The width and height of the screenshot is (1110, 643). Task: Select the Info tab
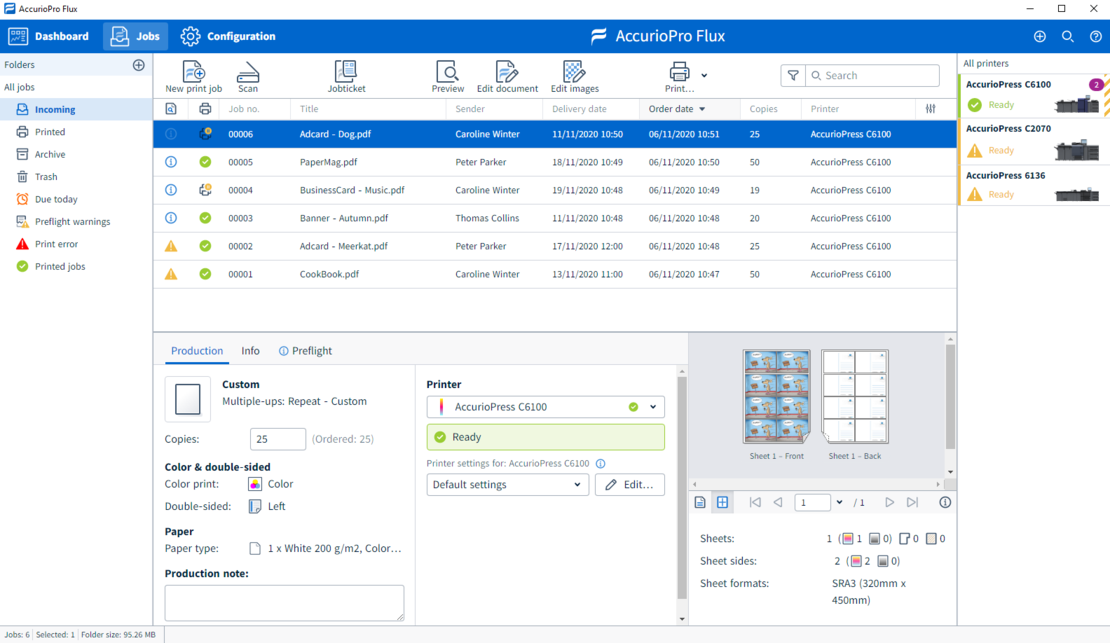click(x=250, y=351)
